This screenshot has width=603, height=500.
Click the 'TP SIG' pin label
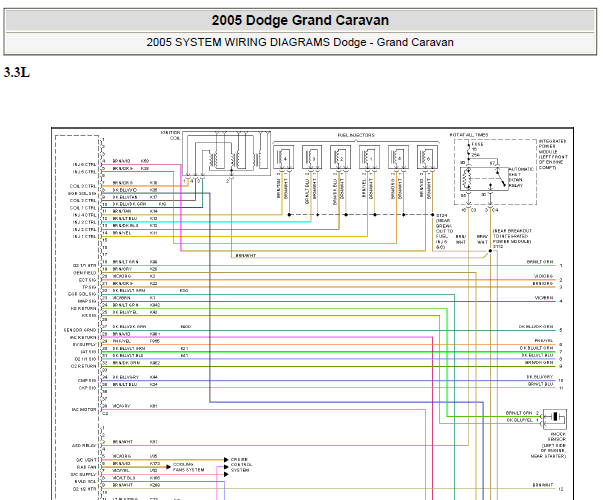click(89, 287)
